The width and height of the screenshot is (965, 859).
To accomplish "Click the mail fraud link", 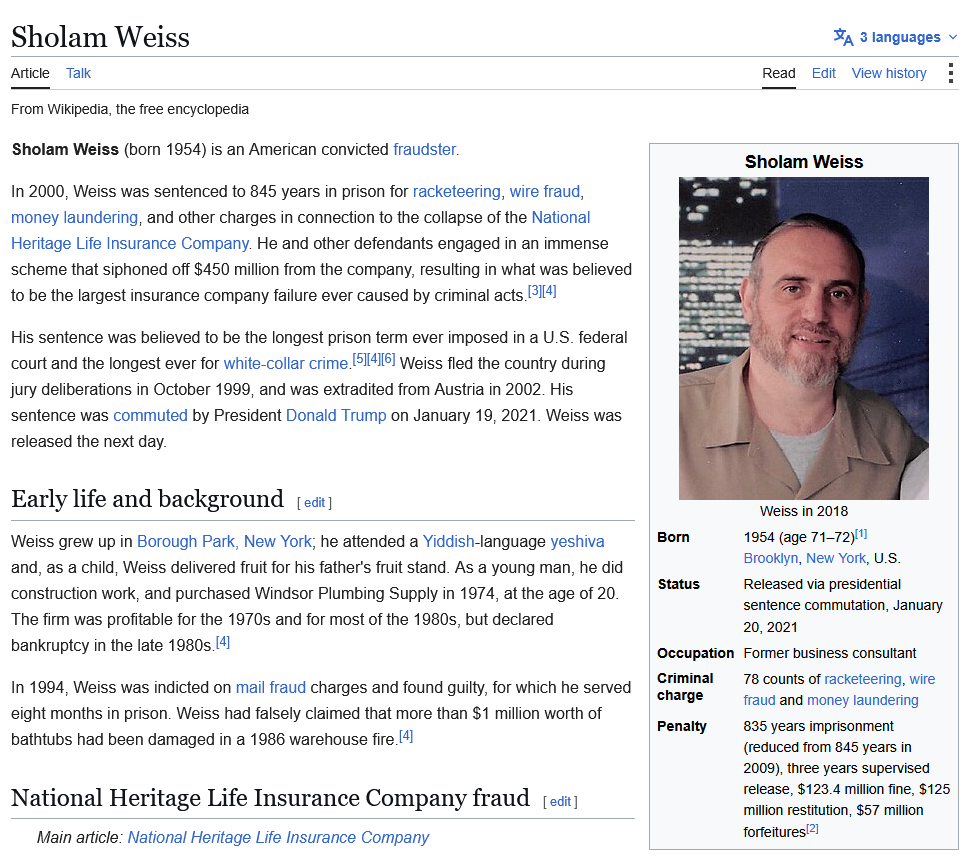I will (271, 687).
